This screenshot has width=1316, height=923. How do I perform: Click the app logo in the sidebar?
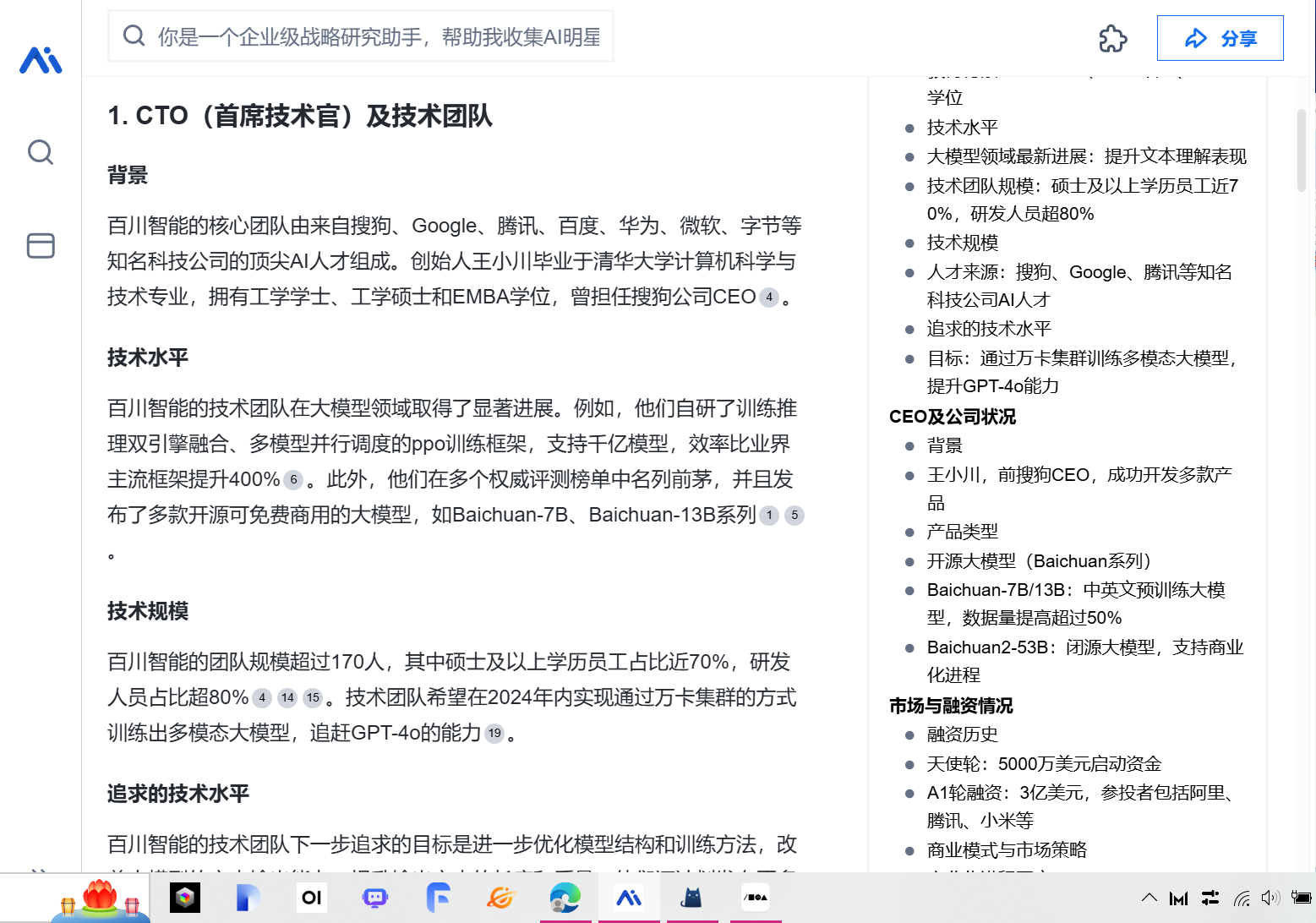pyautogui.click(x=41, y=60)
